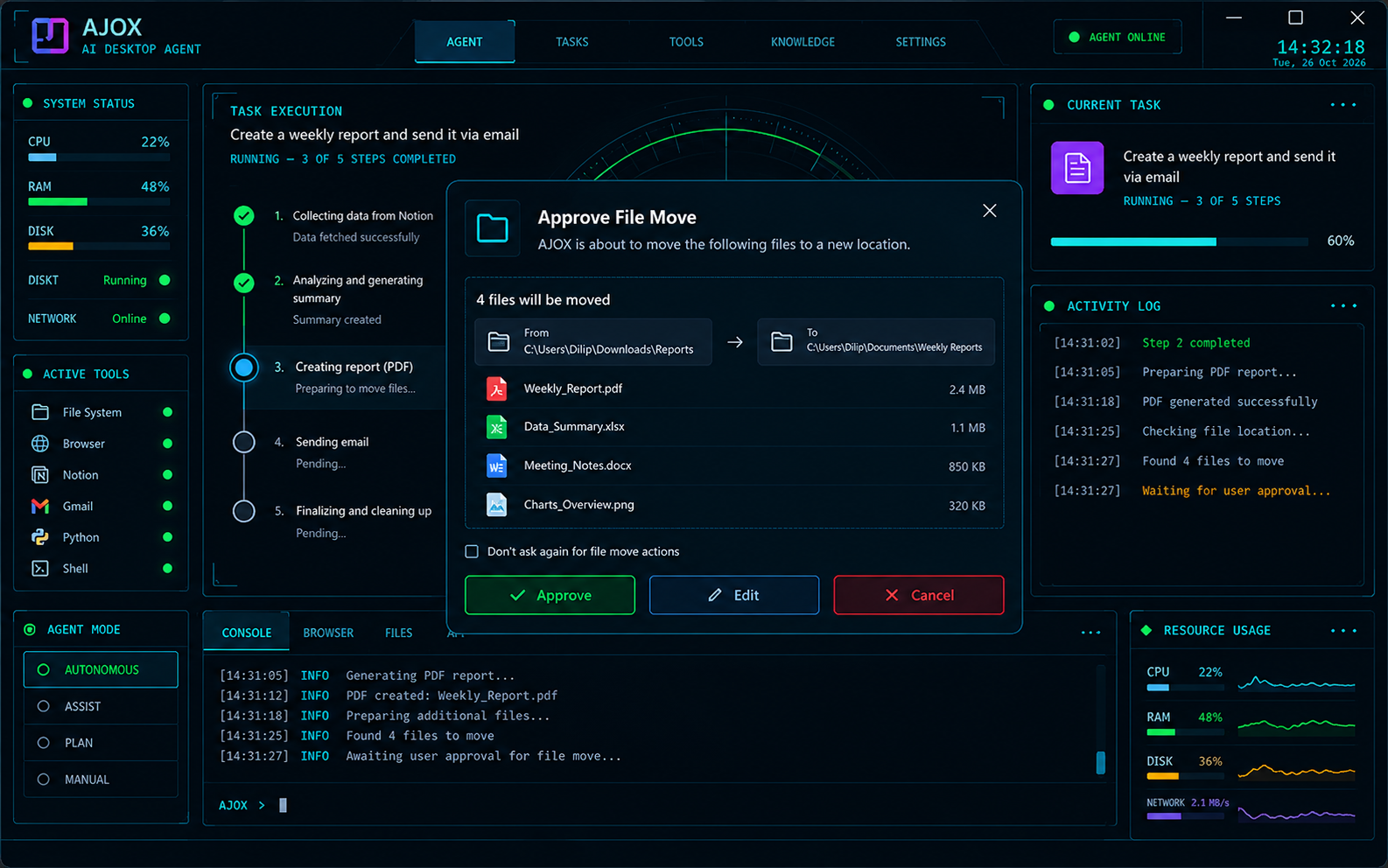
Task: Click the Excel icon for Data_Summary.xlsx
Action: click(497, 427)
